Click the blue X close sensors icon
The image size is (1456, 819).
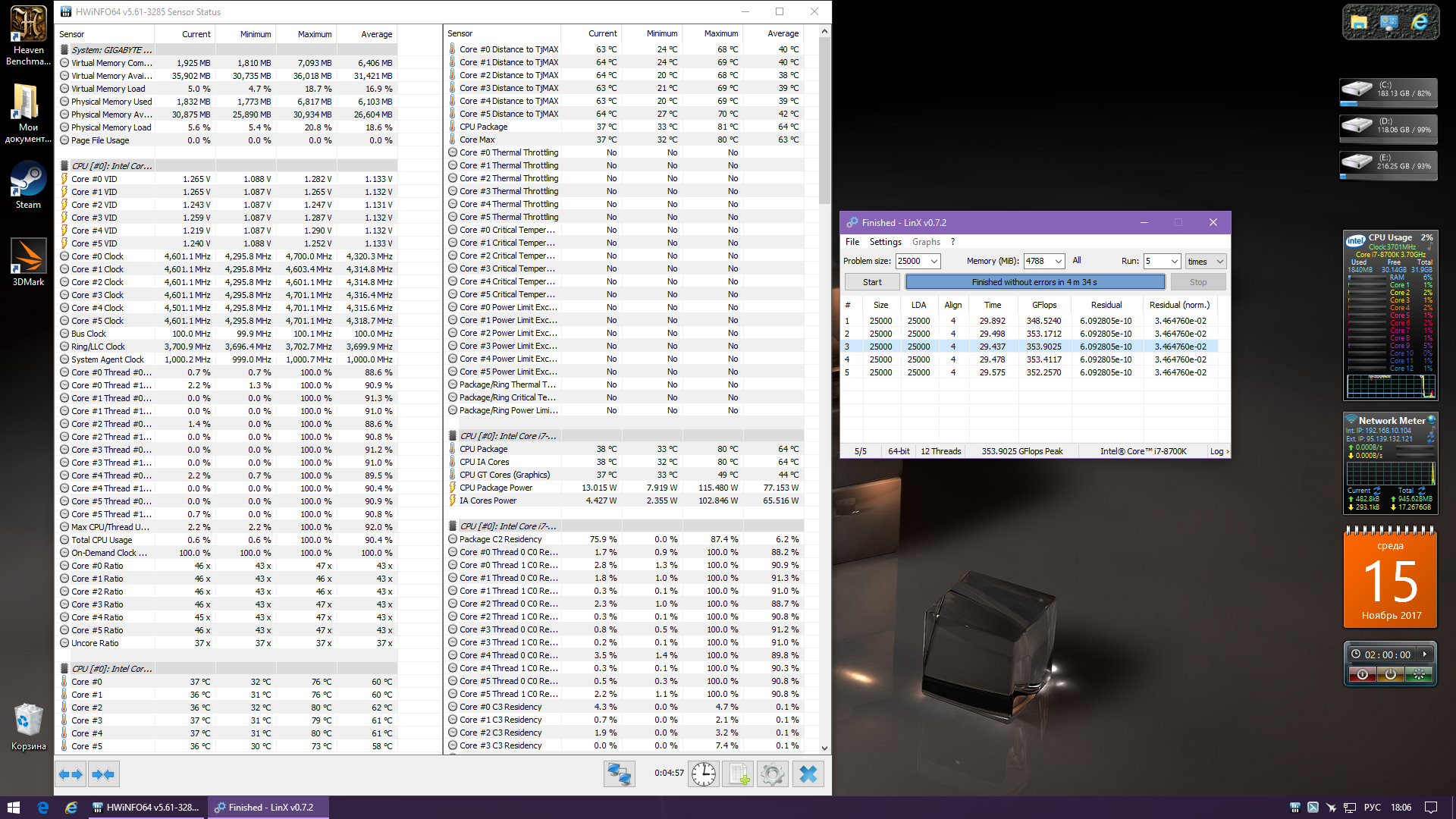coord(808,774)
